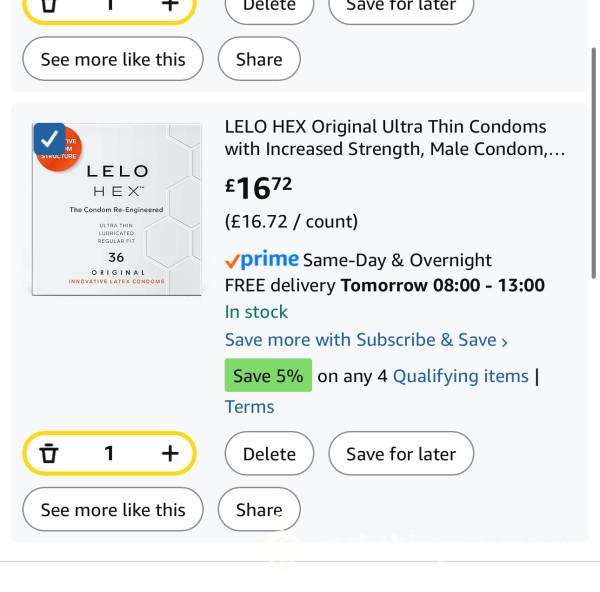The width and height of the screenshot is (600, 592).
Task: Uncheck the LELO HEX item selection checkbox
Action: (49, 139)
